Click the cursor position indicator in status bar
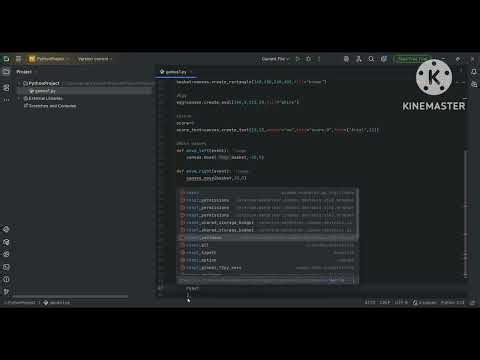 (x=370, y=302)
